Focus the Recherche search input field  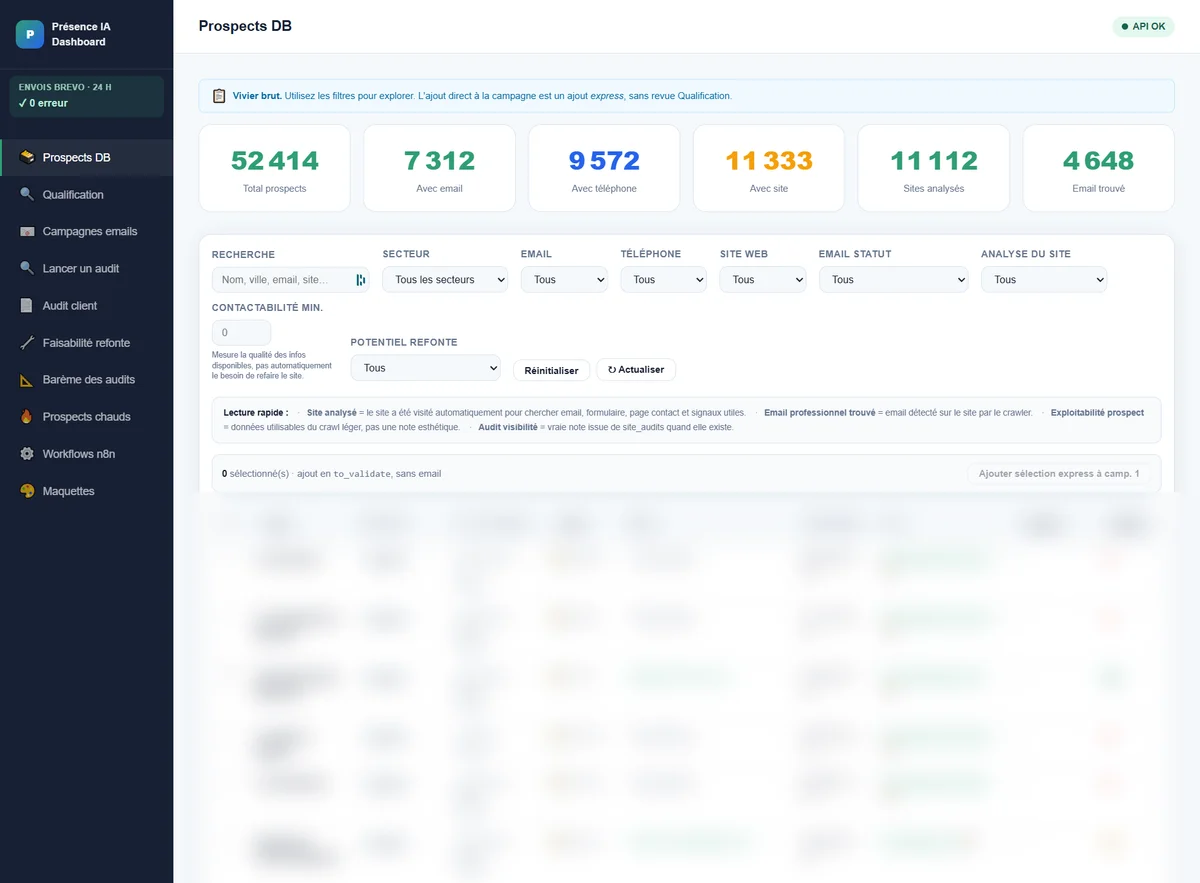coord(290,280)
